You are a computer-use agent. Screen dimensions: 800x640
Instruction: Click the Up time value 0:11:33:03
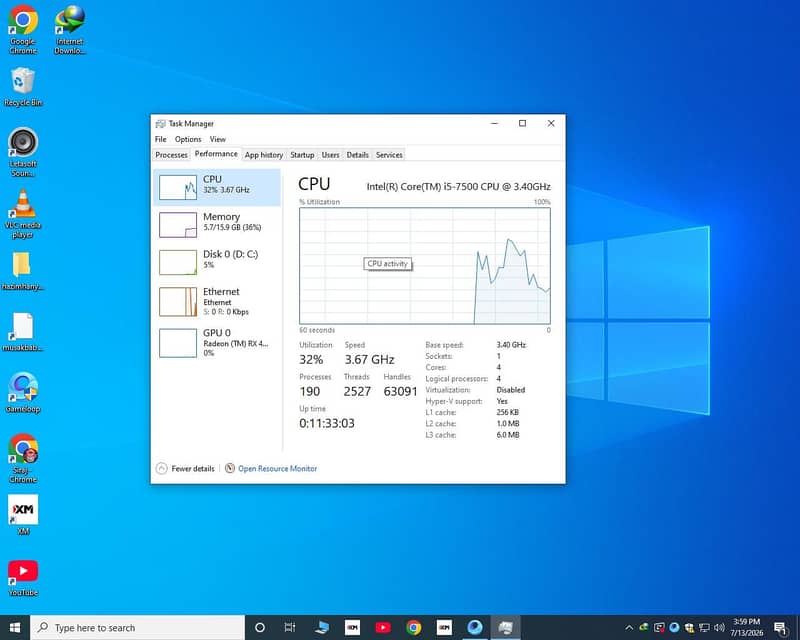pyautogui.click(x=327, y=423)
